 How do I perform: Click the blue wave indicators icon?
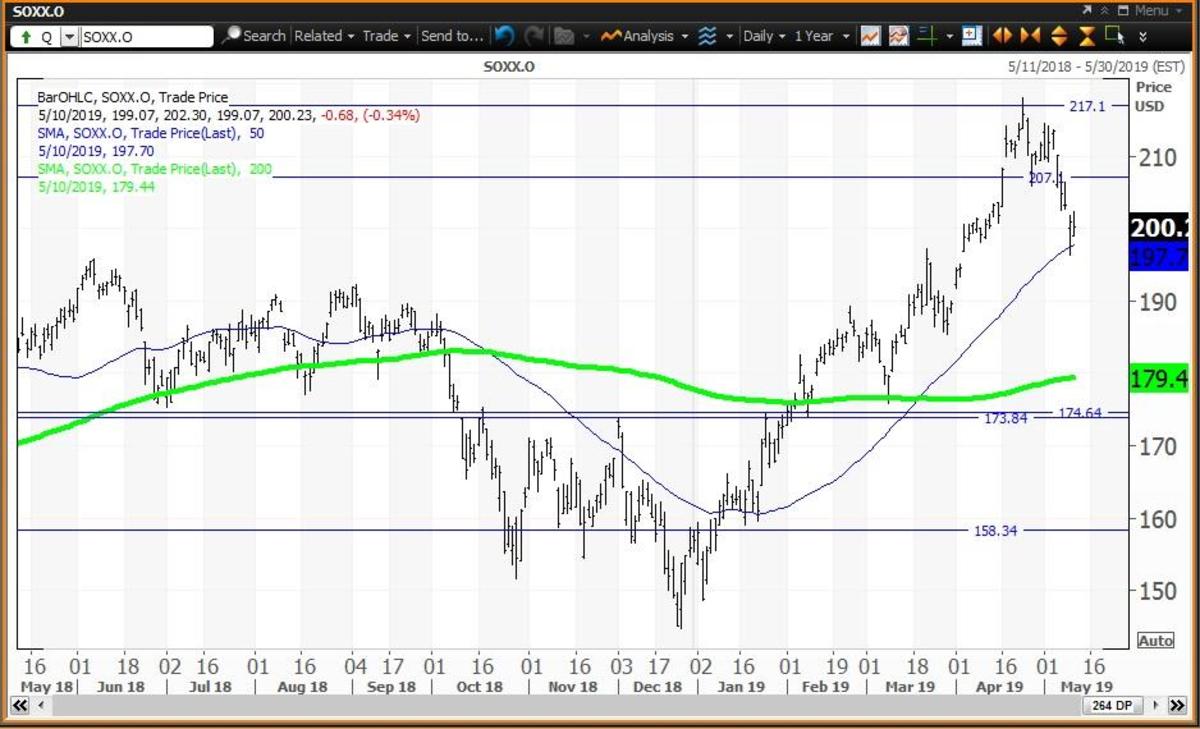click(x=707, y=36)
